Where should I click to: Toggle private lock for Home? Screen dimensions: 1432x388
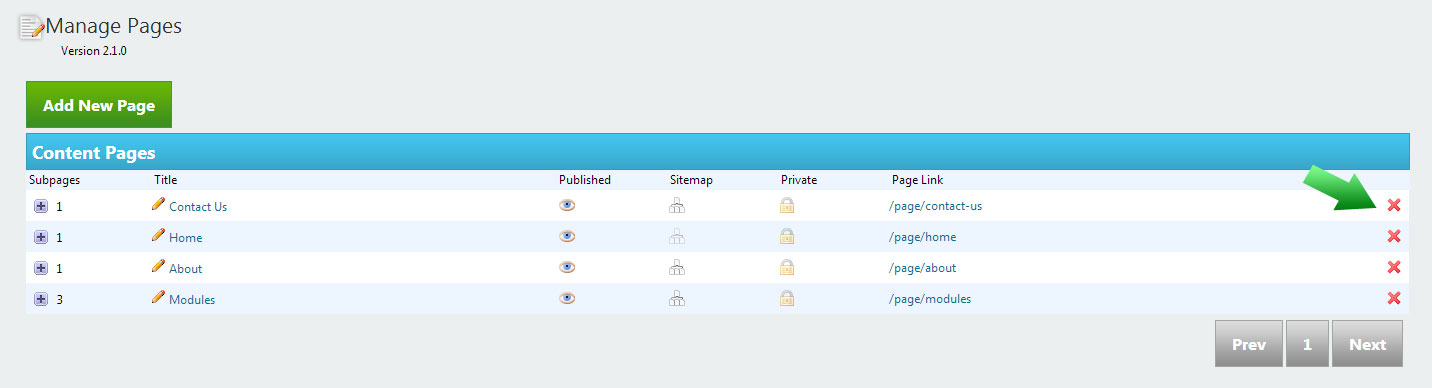click(x=787, y=237)
